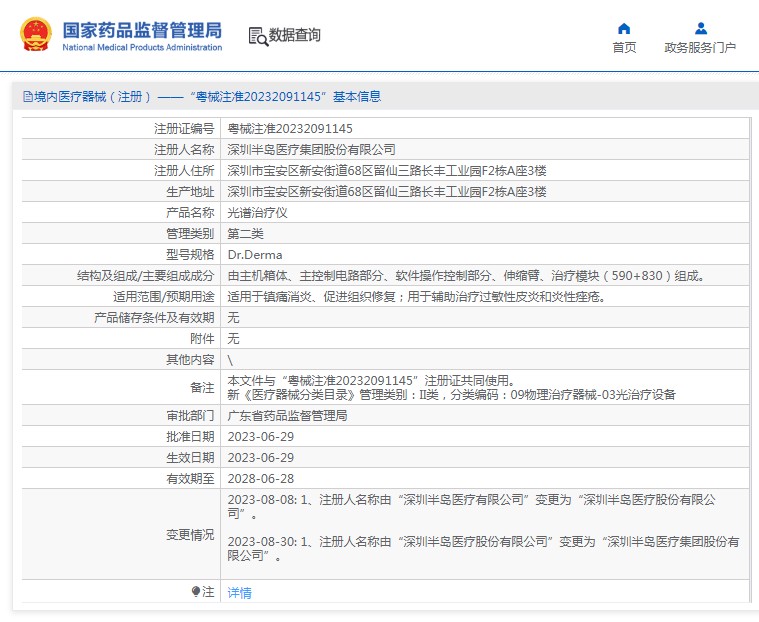The image size is (759, 622).
Task: Click the National Medical Products Administration subtitle
Action: tap(142, 48)
